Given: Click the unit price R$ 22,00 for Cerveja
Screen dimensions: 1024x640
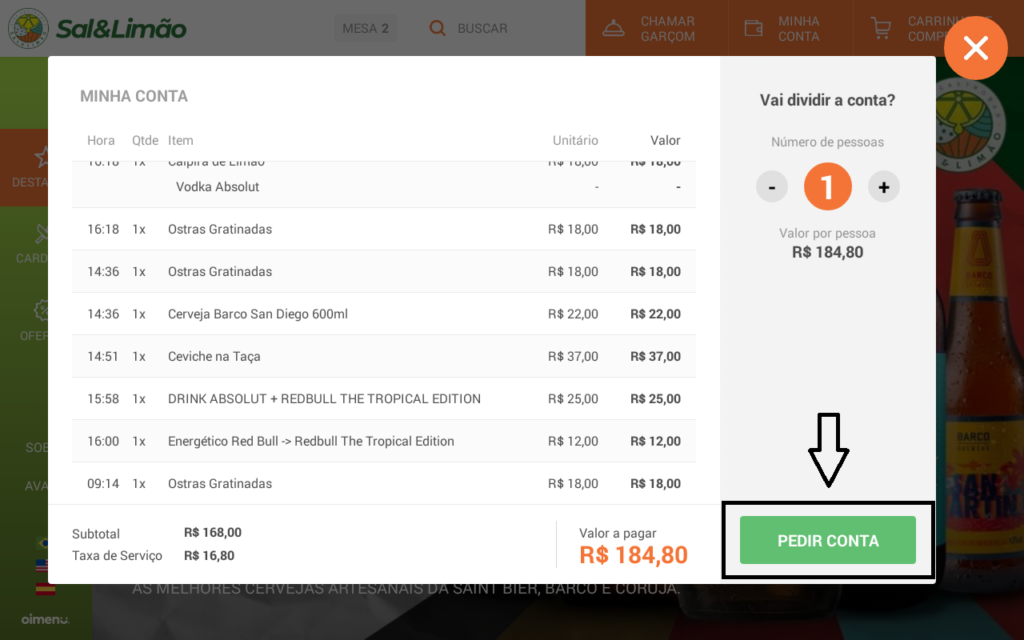Looking at the screenshot, I should pos(573,314).
